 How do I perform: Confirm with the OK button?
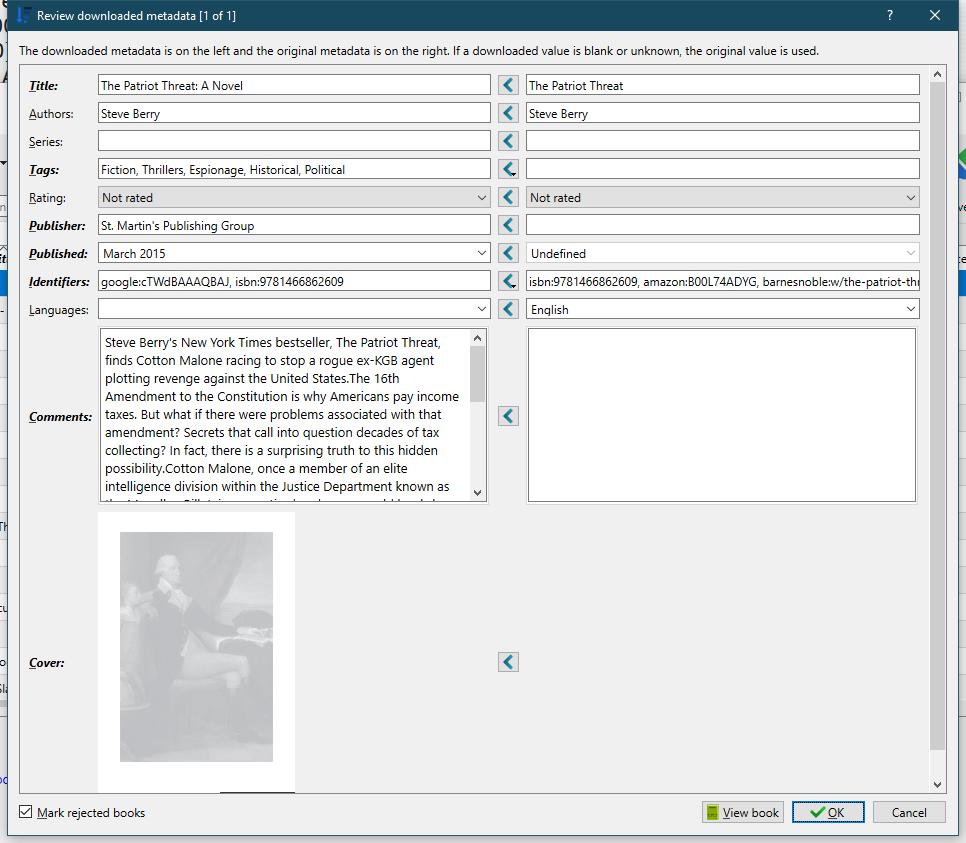tap(828, 812)
